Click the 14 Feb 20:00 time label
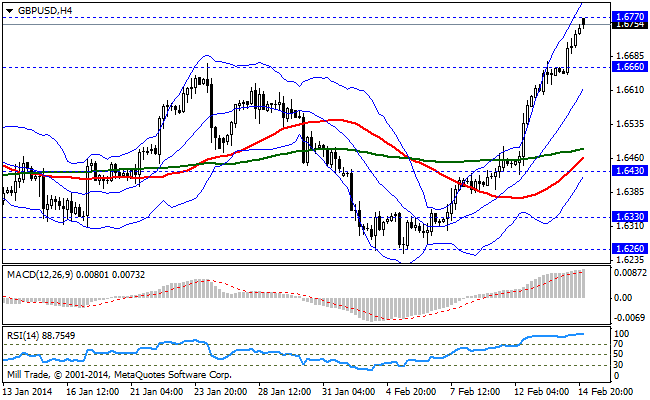 coord(606,392)
